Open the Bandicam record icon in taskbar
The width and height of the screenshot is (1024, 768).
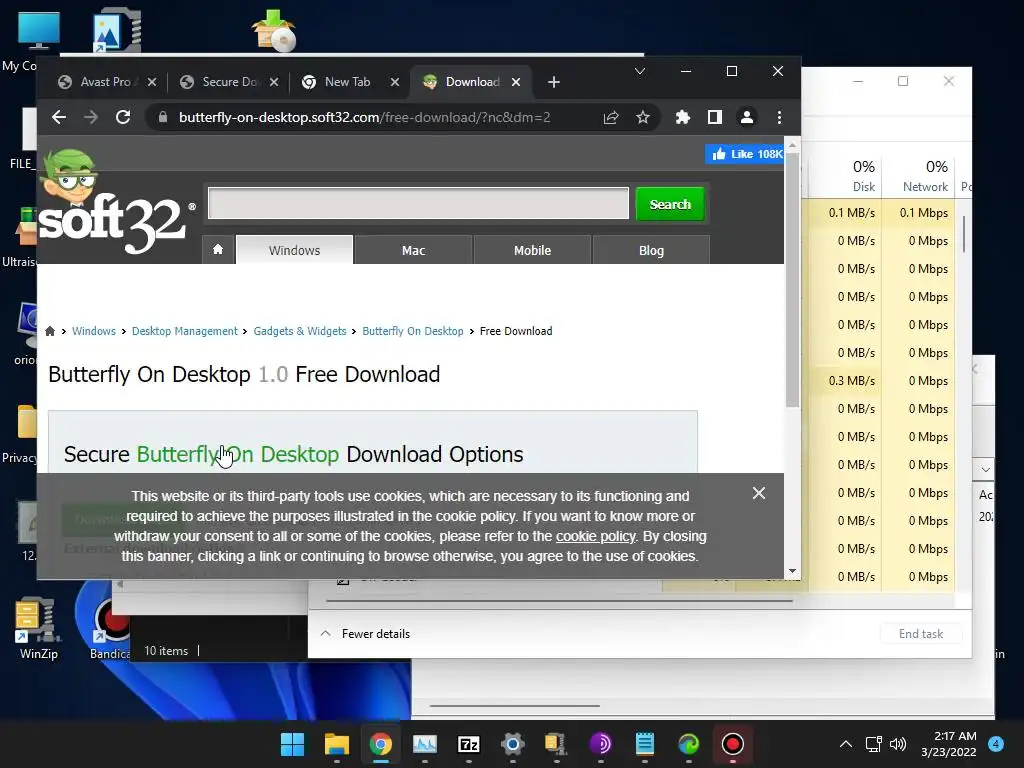click(733, 744)
